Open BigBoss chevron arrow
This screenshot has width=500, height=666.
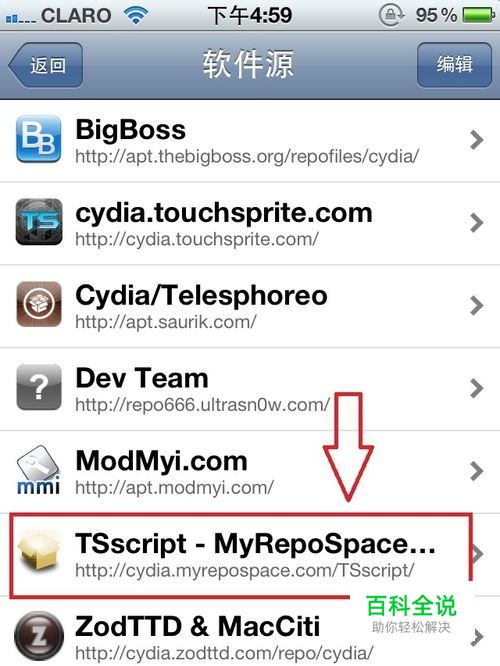coord(477,140)
